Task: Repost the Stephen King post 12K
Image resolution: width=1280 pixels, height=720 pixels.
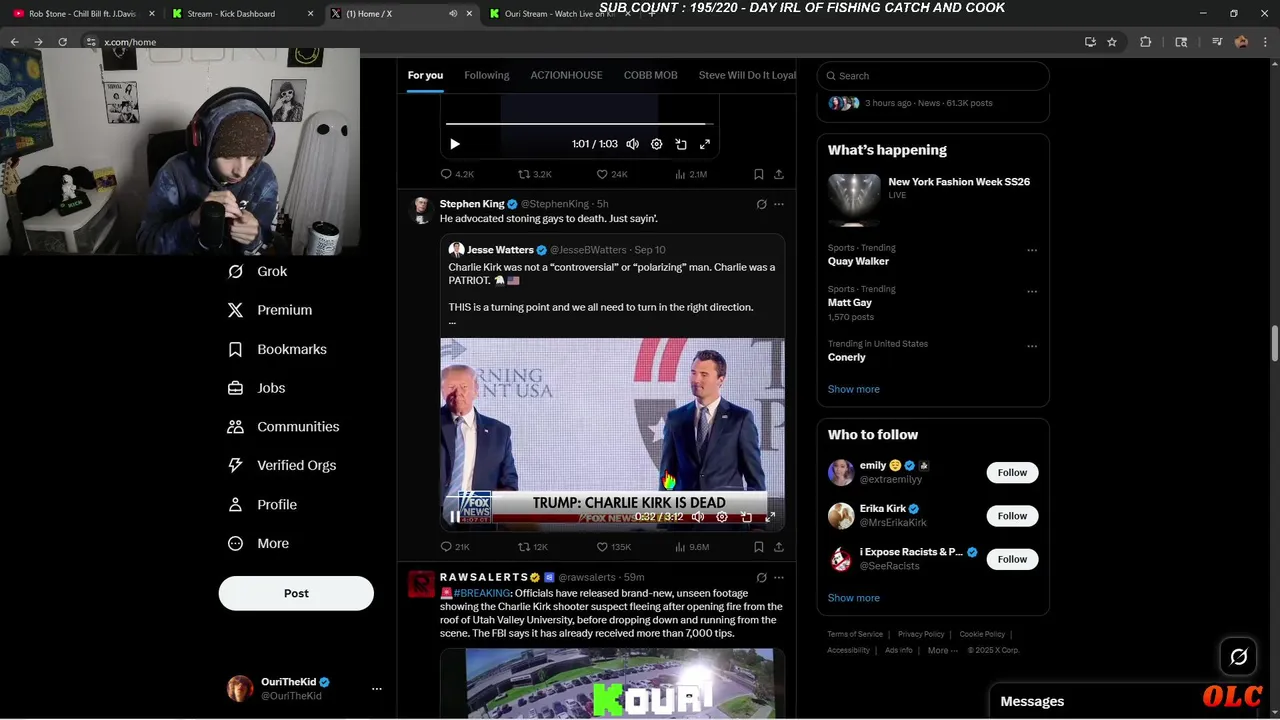Action: pyautogui.click(x=533, y=547)
